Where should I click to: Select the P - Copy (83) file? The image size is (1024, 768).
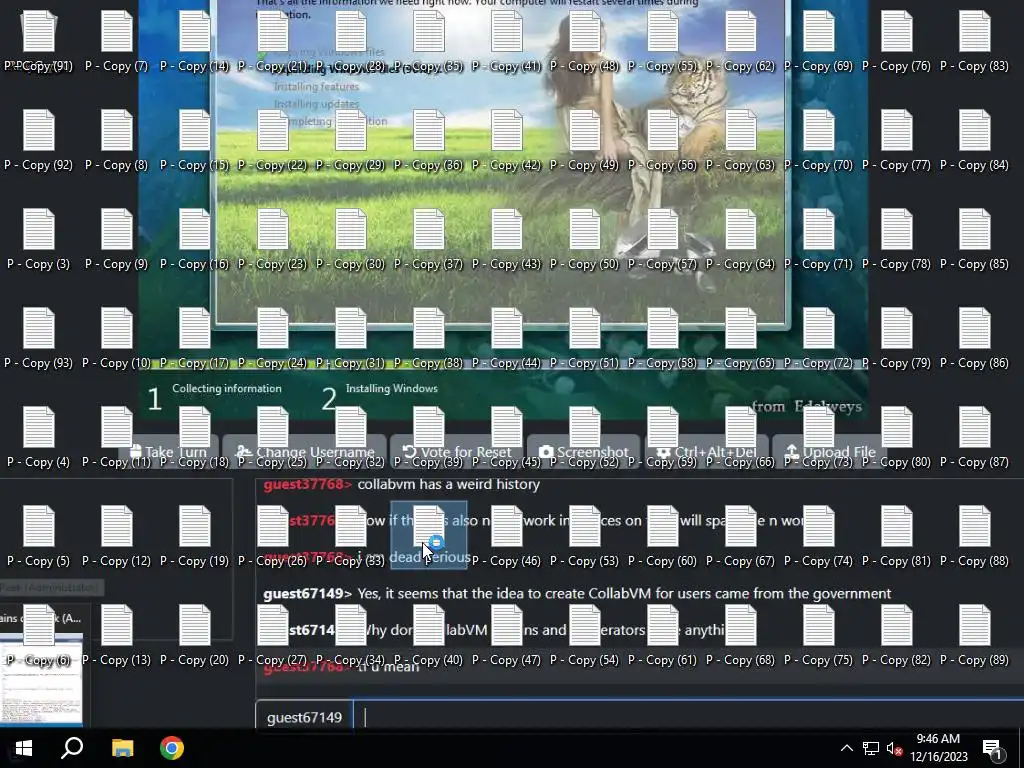(974, 40)
